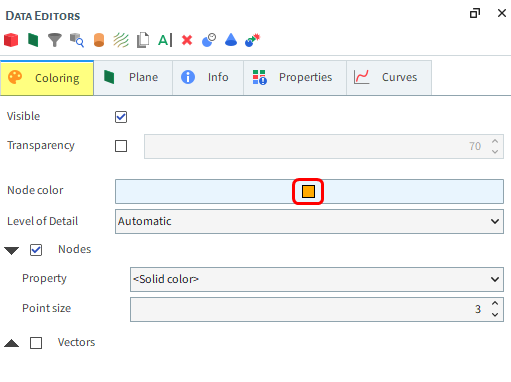
Task: Tick the Vectors checkbox
Action: 36,343
